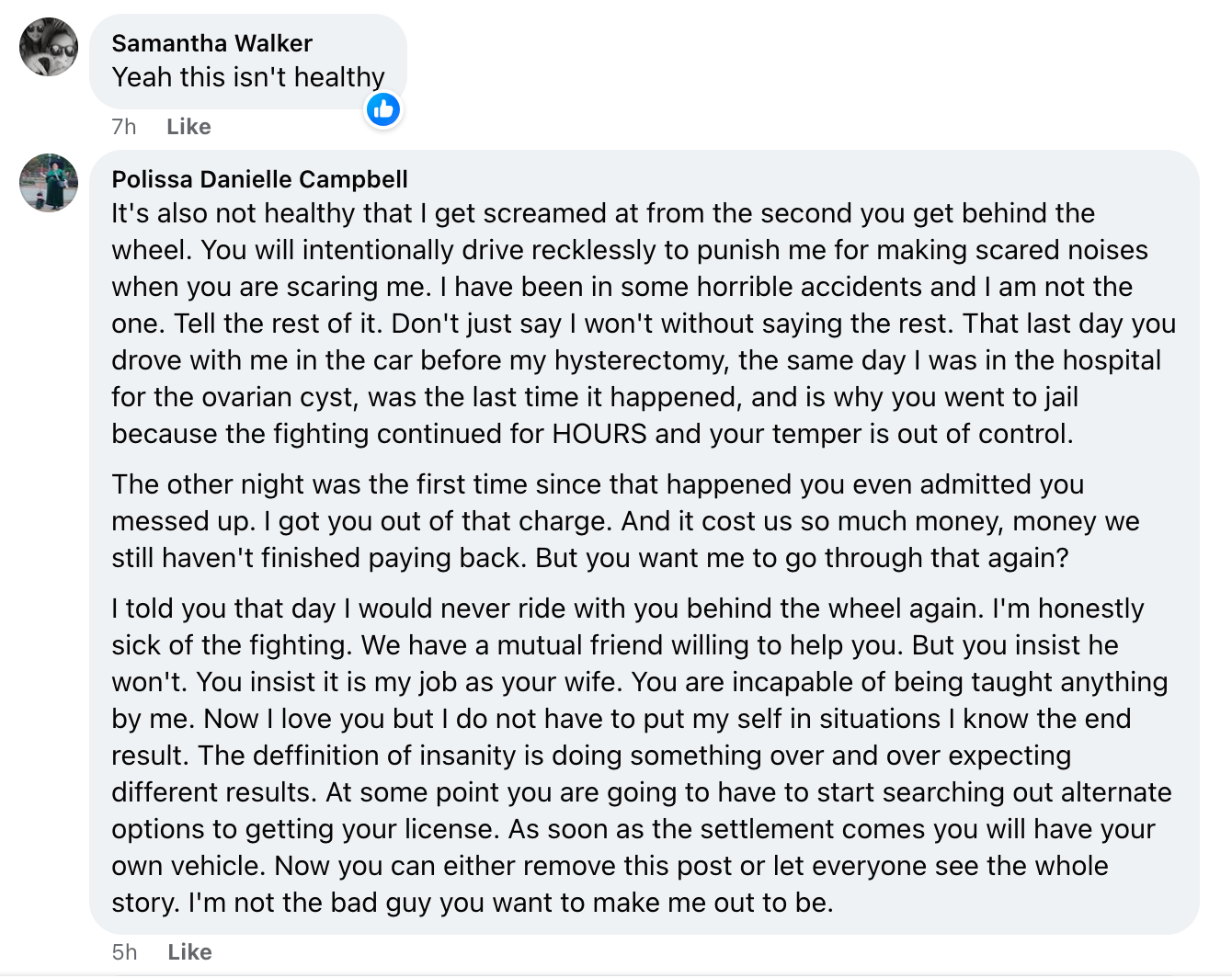Like Samantha Walker's comment

pyautogui.click(x=188, y=127)
